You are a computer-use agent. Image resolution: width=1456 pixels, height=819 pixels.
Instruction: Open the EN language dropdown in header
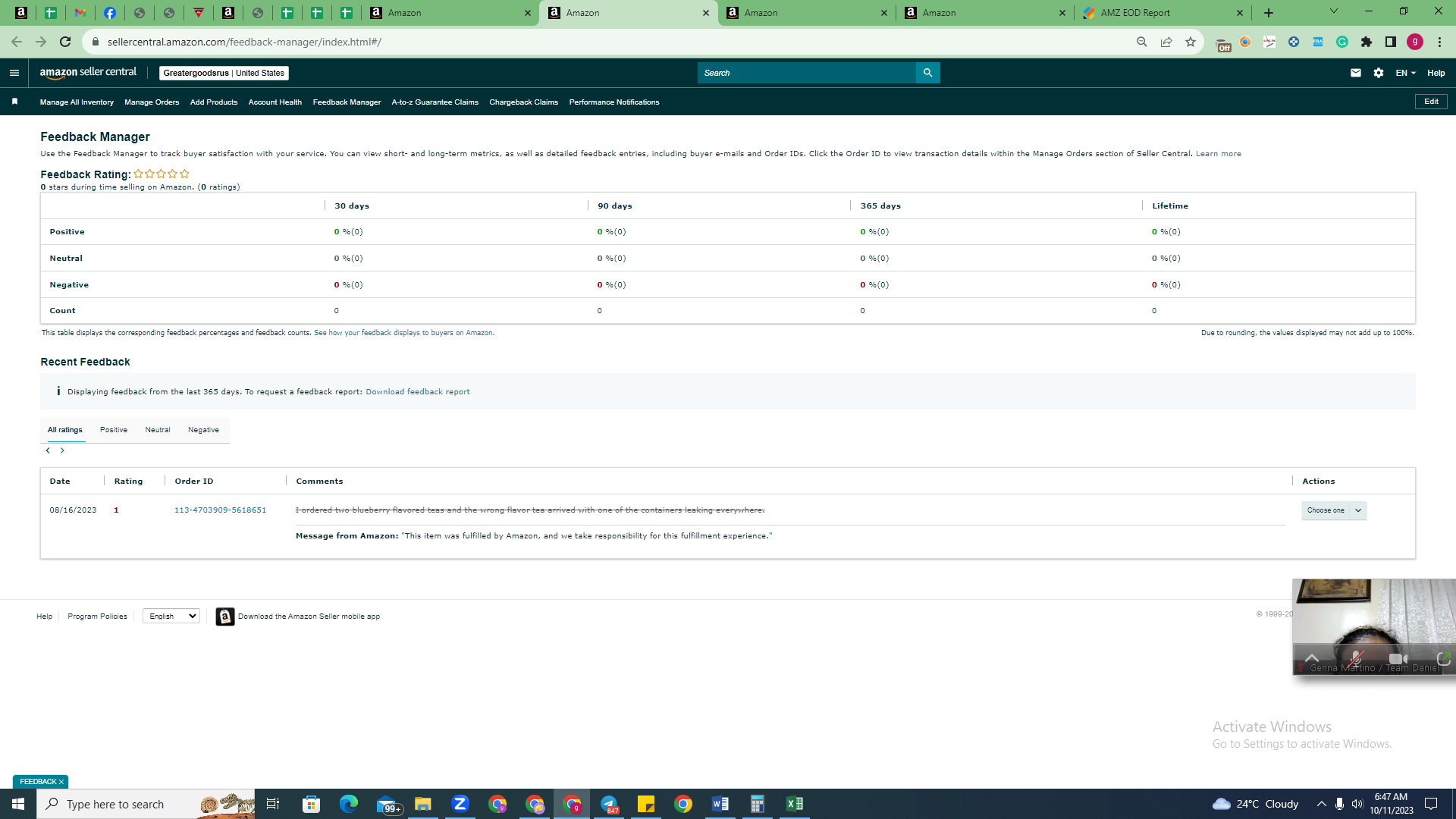click(1405, 73)
